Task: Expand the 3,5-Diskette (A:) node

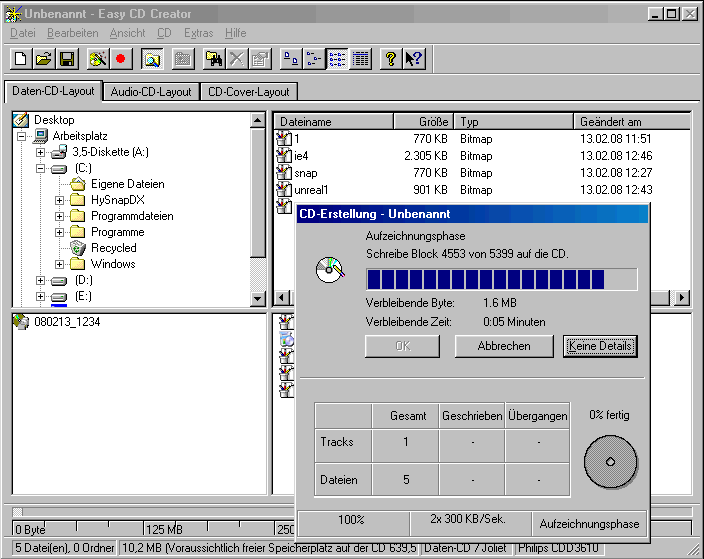Action: [41, 152]
